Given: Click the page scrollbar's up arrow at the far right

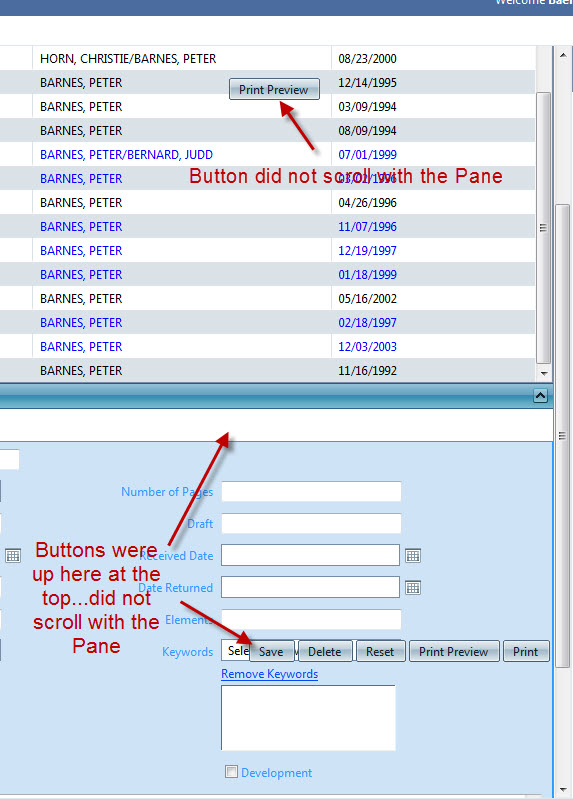Looking at the screenshot, I should (x=563, y=55).
